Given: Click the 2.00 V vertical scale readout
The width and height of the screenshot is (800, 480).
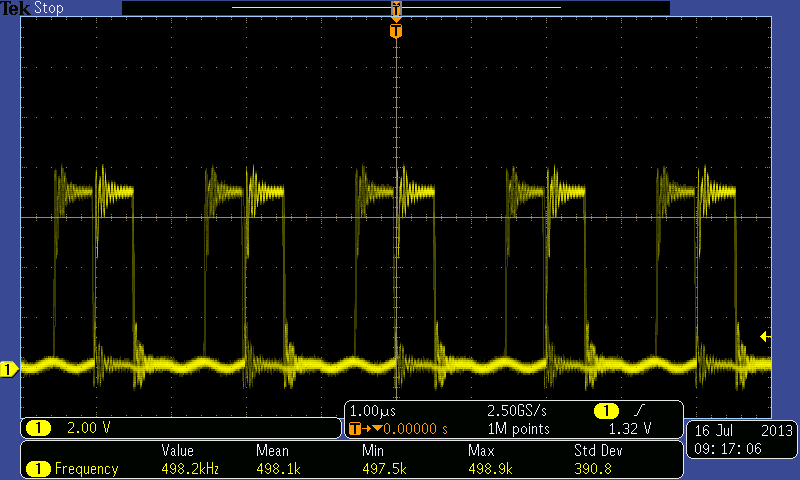Looking at the screenshot, I should pos(88,427).
